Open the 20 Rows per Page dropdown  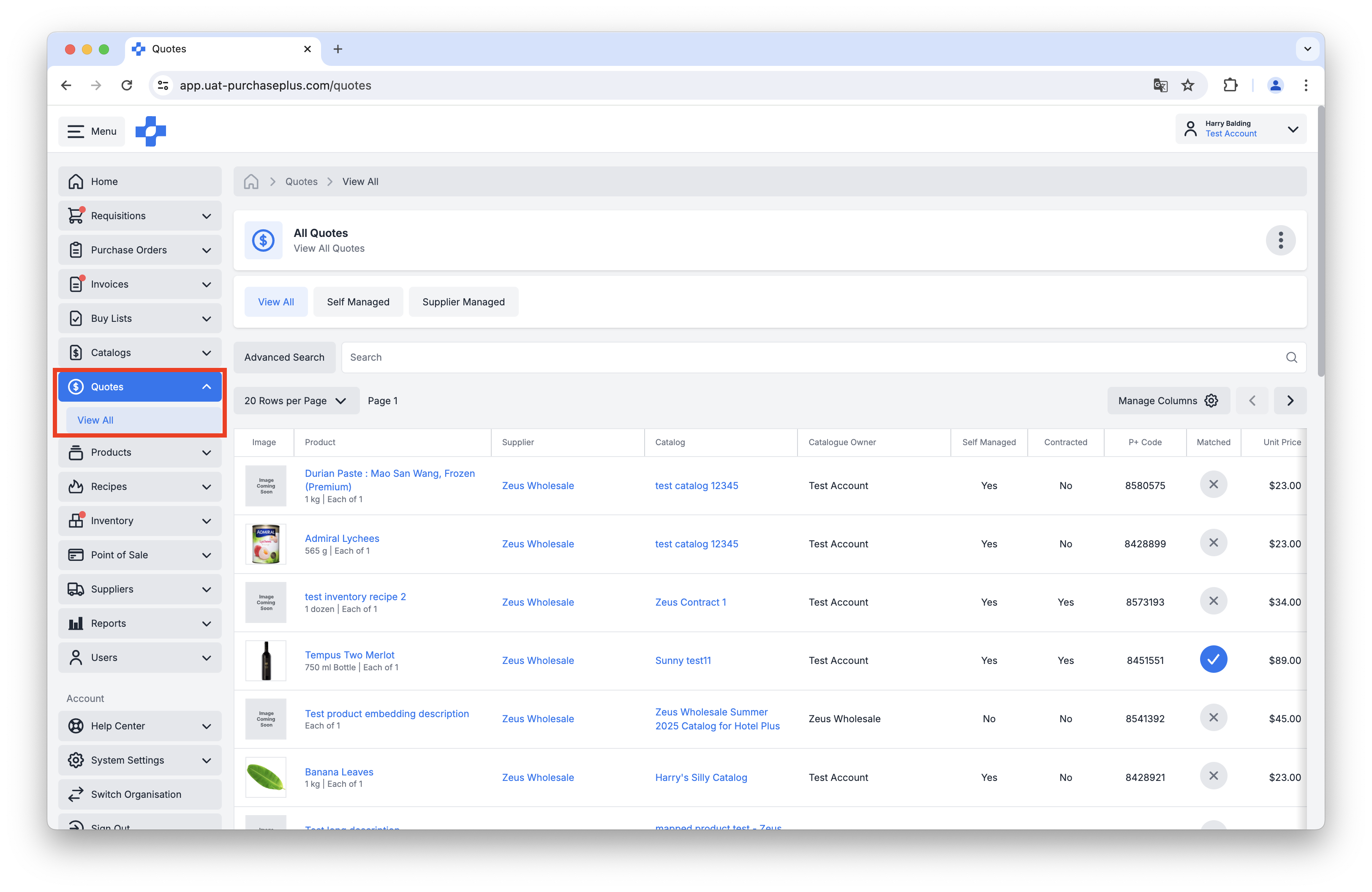(x=296, y=400)
